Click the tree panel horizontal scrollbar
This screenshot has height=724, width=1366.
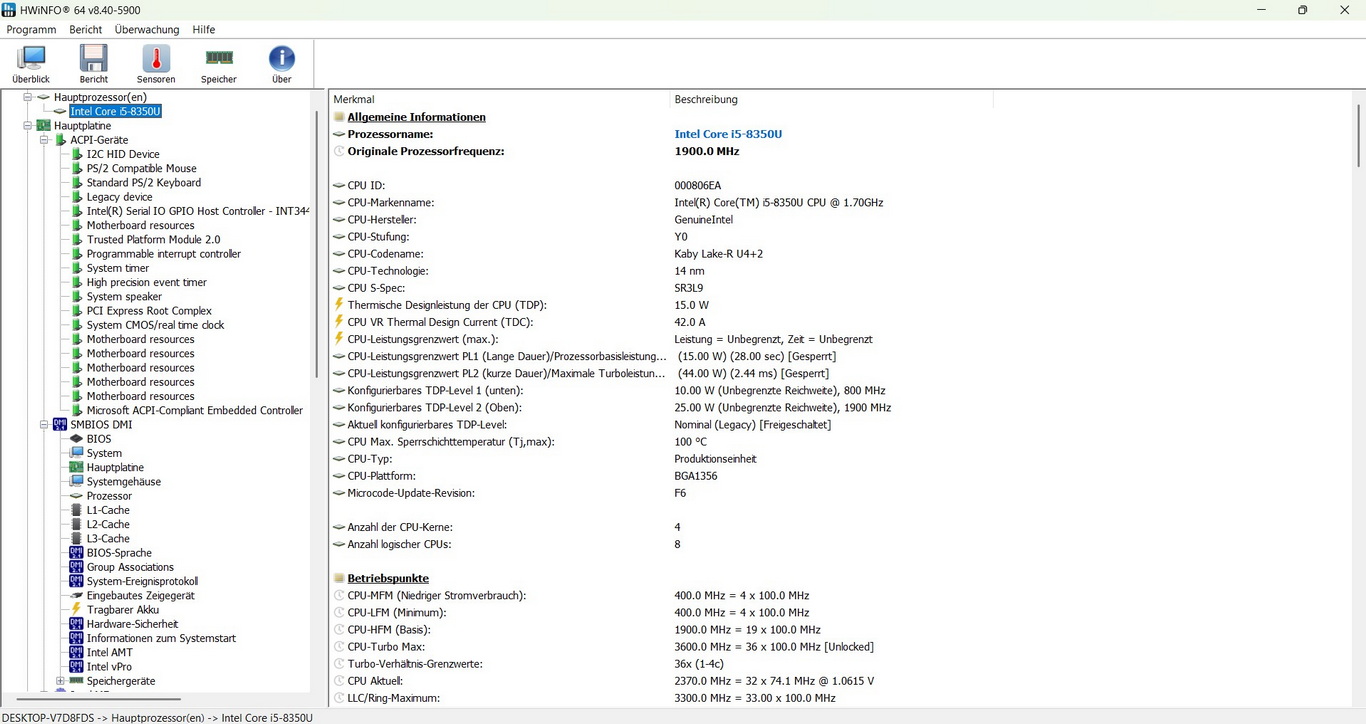coord(100,699)
